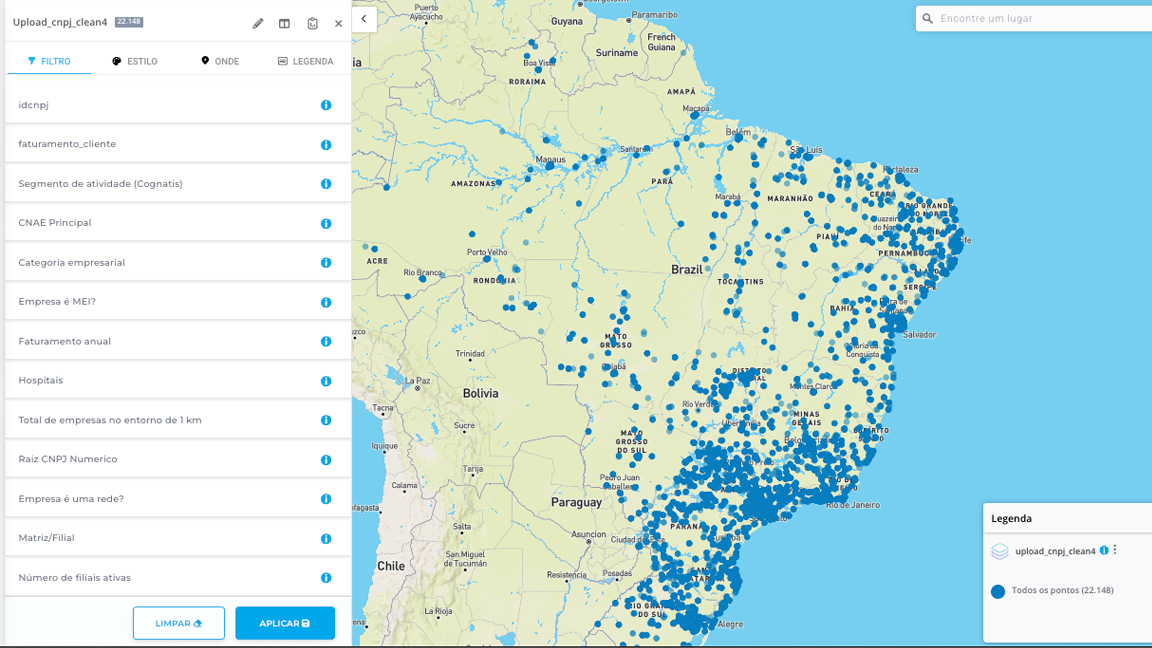Click the layers icon in the legend
Viewport: 1152px width, 648px height.
(1000, 552)
